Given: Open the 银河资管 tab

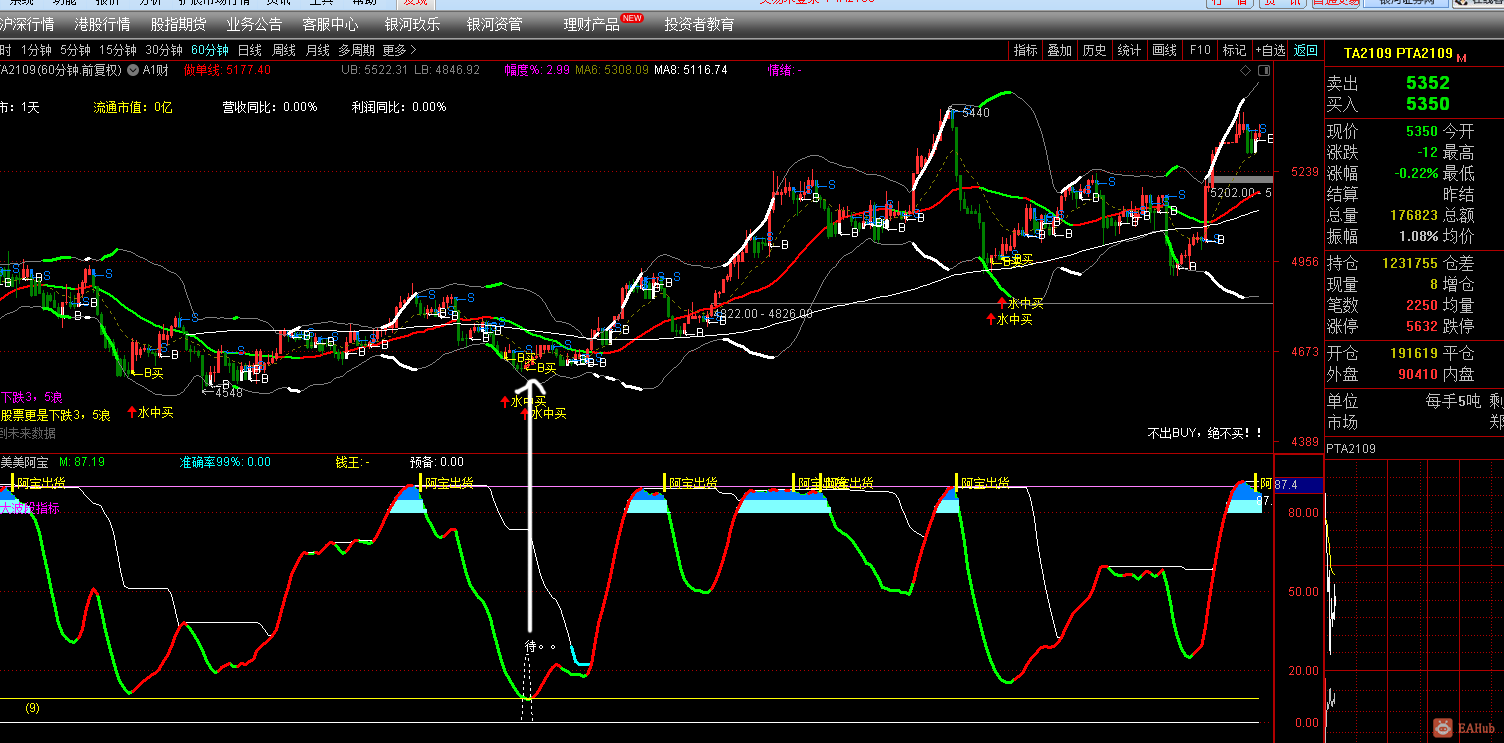Looking at the screenshot, I should tap(494, 24).
